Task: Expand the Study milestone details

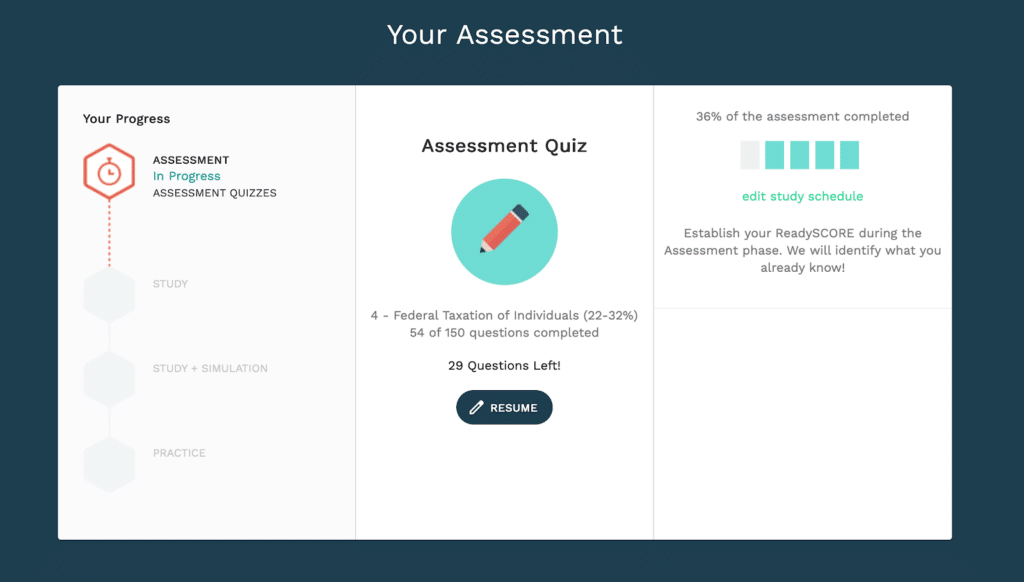Action: [x=170, y=283]
